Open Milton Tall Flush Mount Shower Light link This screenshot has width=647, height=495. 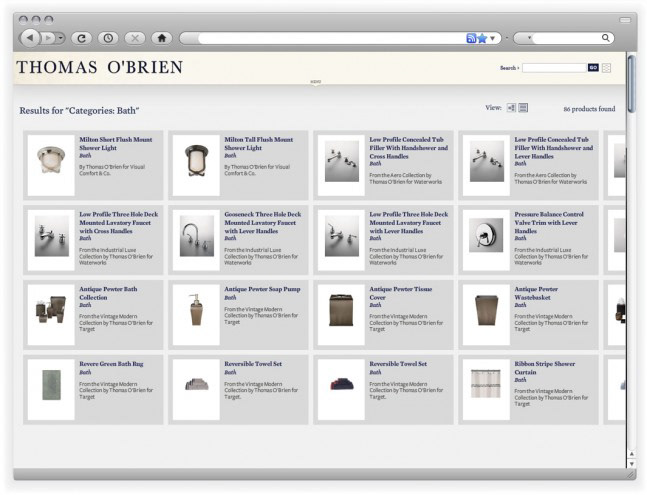[x=259, y=144]
